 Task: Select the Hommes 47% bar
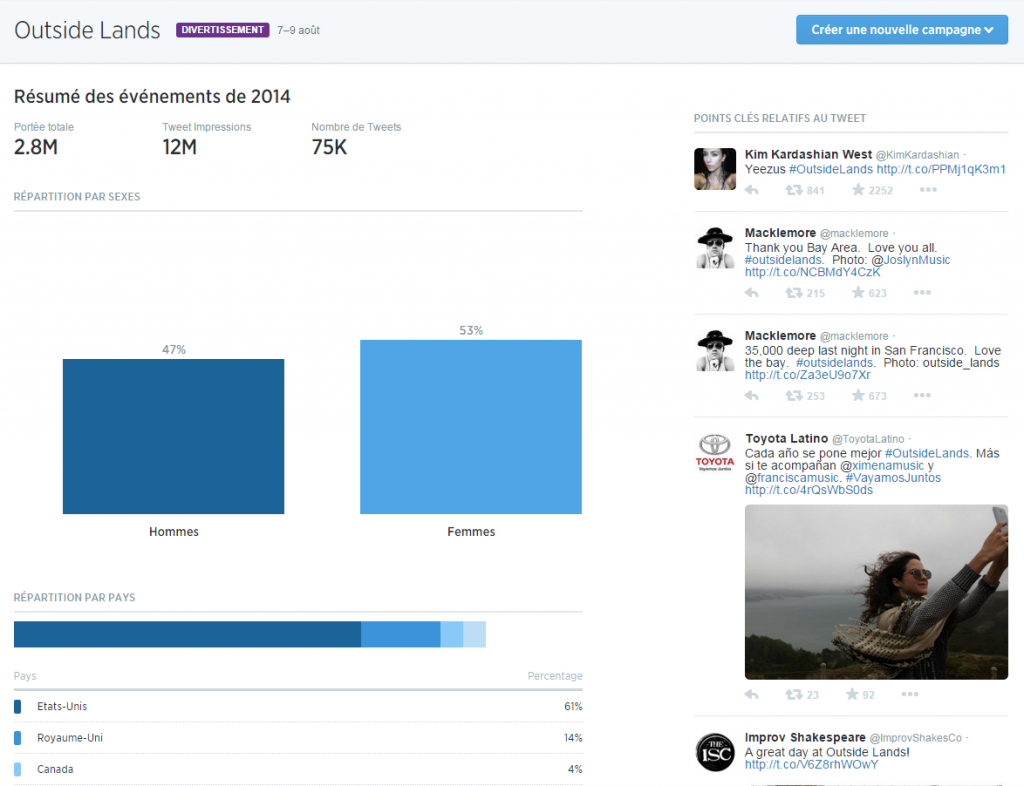pos(174,436)
